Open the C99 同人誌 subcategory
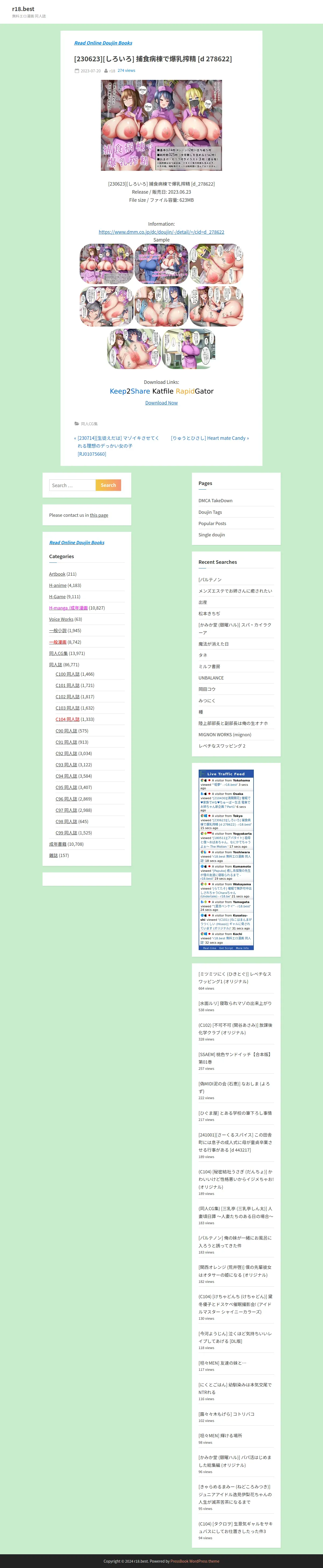The image size is (323, 1568). pos(66,833)
